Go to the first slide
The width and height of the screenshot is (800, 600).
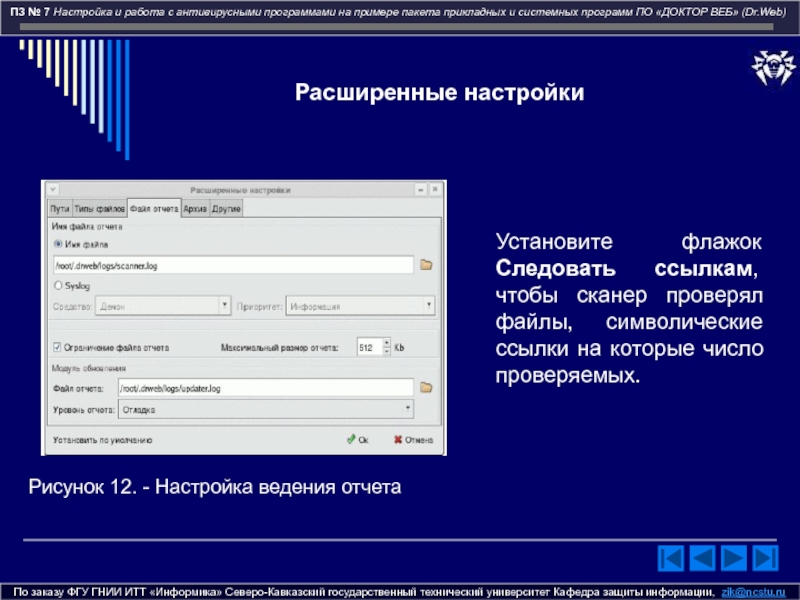coord(673,558)
